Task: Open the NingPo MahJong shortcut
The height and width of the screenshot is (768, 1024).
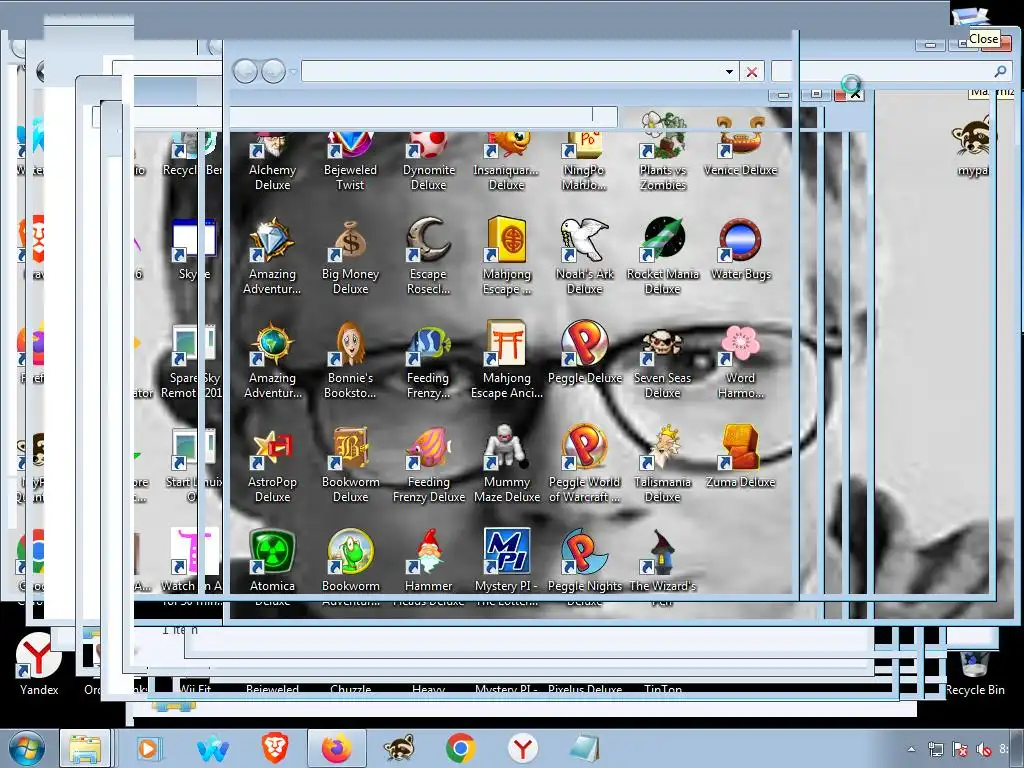Action: pyautogui.click(x=584, y=162)
